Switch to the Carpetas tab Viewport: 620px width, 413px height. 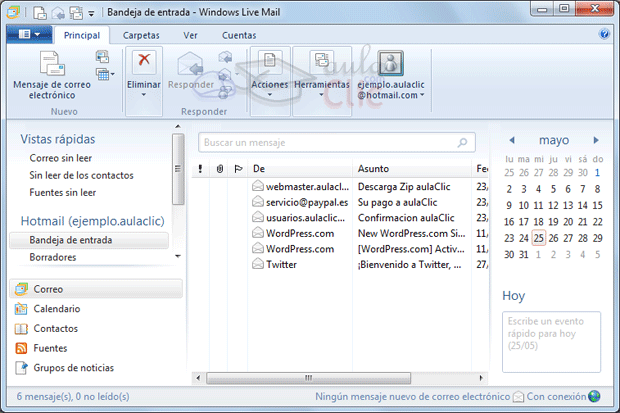(141, 35)
